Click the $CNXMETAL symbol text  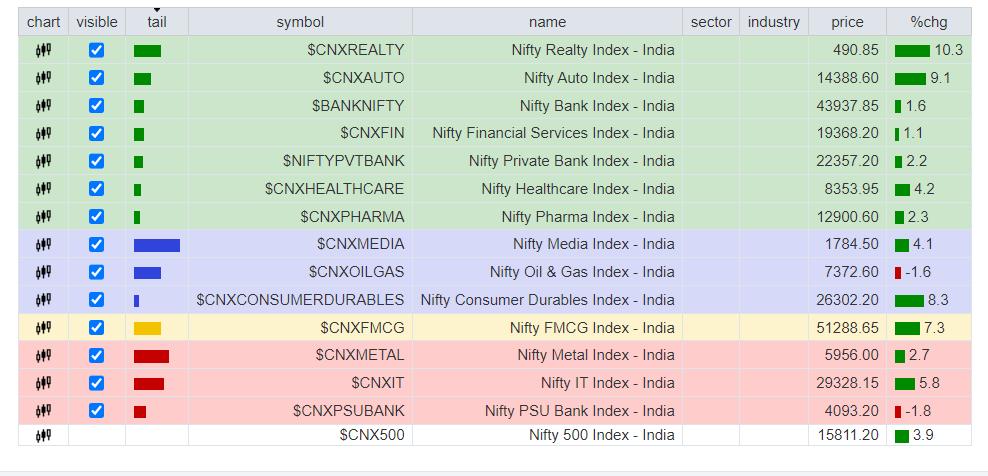[x=360, y=355]
